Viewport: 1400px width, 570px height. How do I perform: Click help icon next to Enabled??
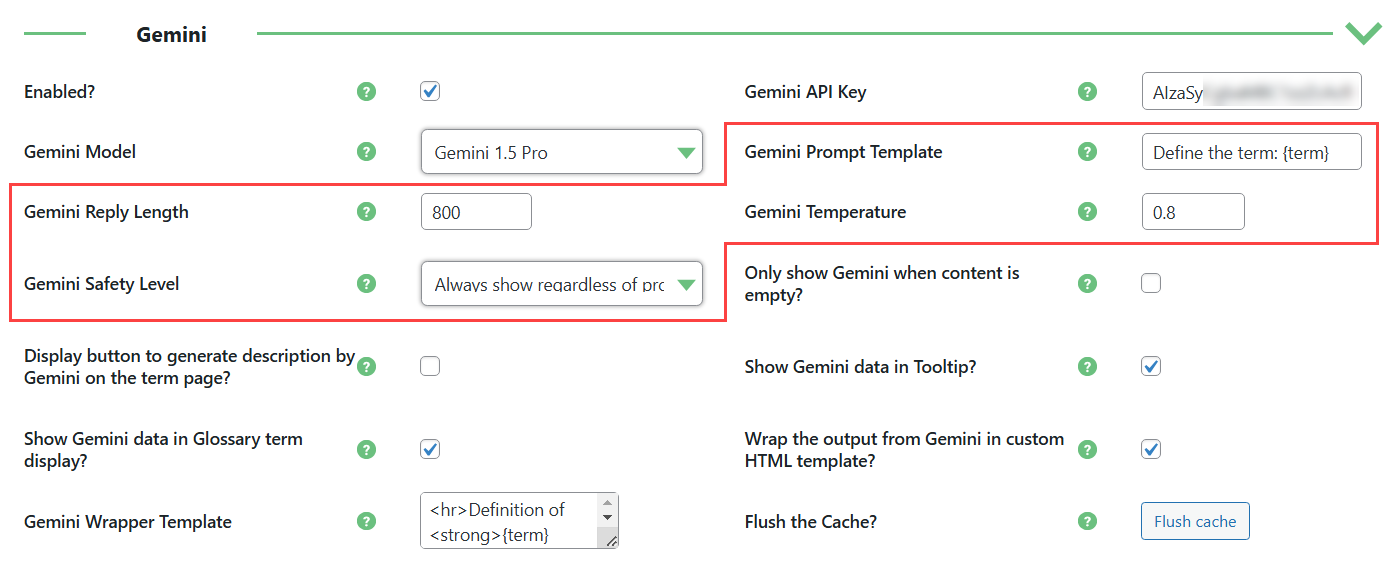tap(367, 92)
